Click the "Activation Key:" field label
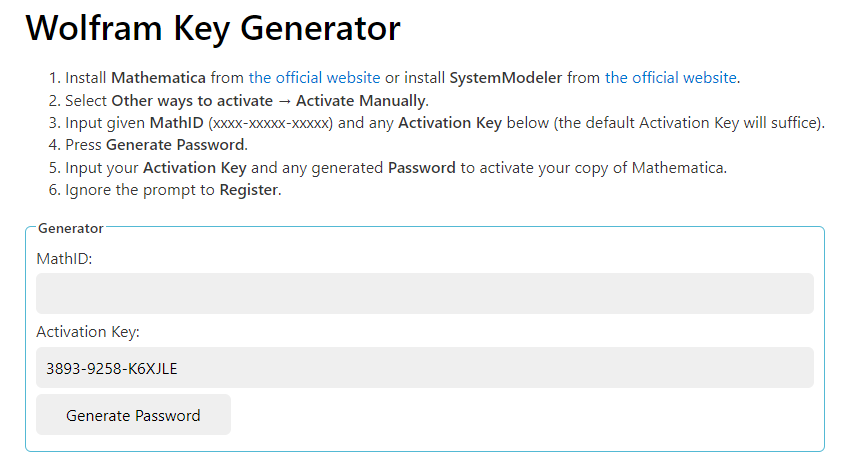The width and height of the screenshot is (857, 475). (x=88, y=332)
